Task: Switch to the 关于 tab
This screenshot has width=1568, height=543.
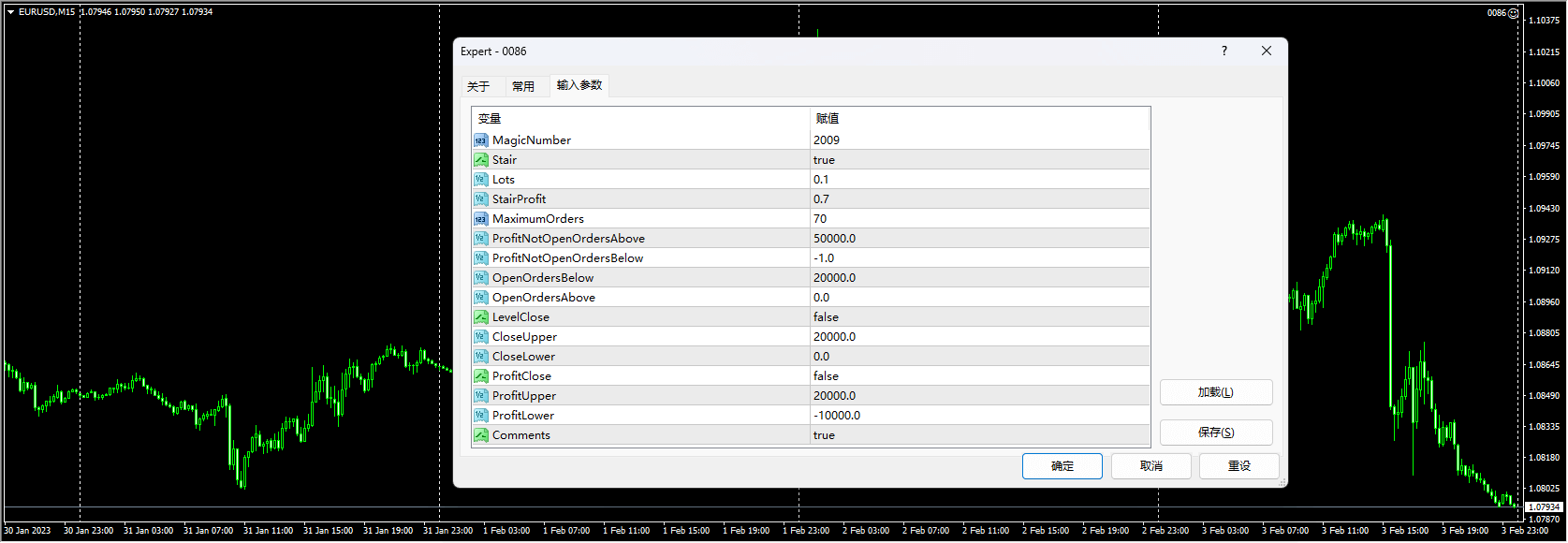Action: [478, 86]
